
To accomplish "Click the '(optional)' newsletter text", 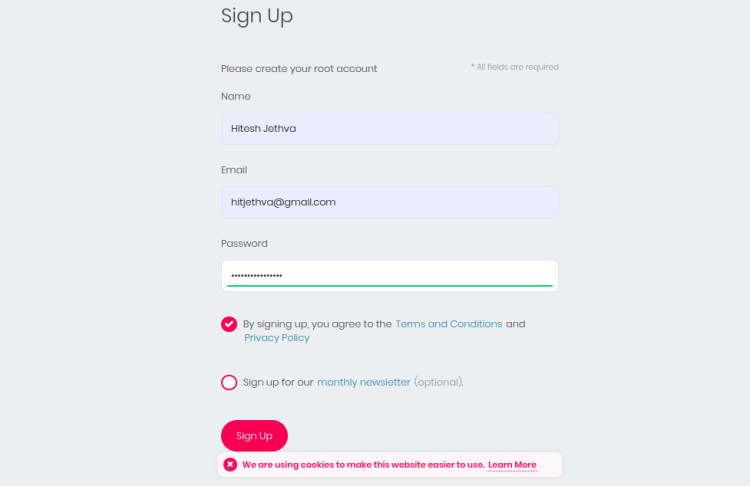I will tap(439, 382).
